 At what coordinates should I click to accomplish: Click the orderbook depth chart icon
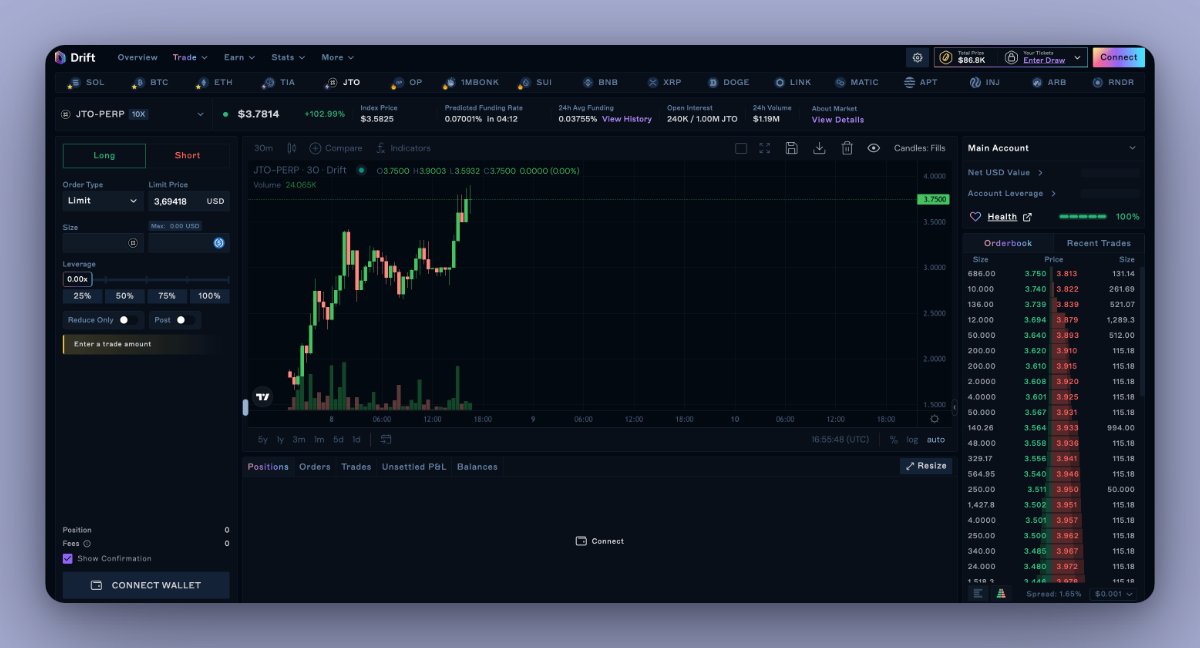(x=1001, y=593)
